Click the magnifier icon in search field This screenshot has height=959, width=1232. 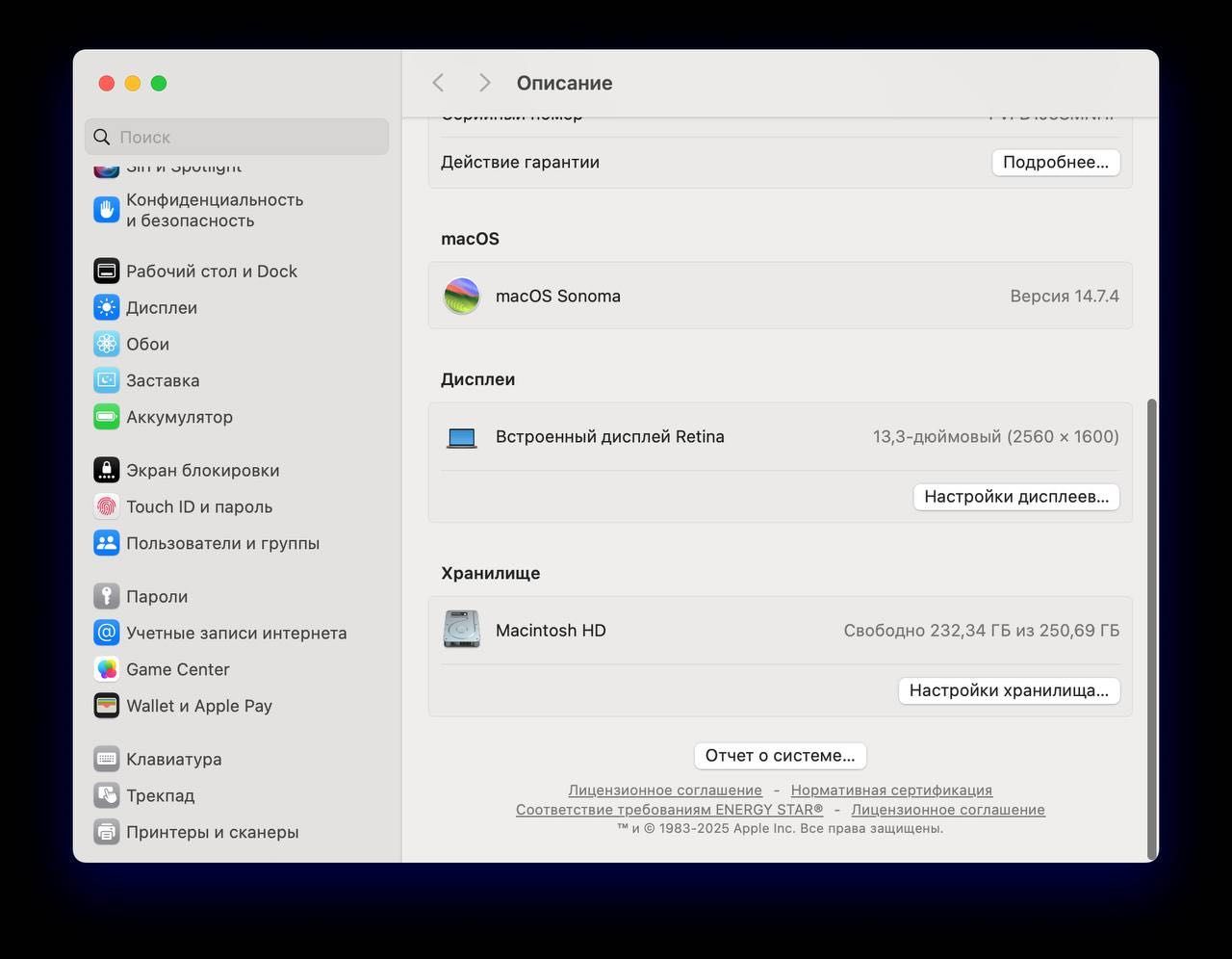pyautogui.click(x=102, y=137)
